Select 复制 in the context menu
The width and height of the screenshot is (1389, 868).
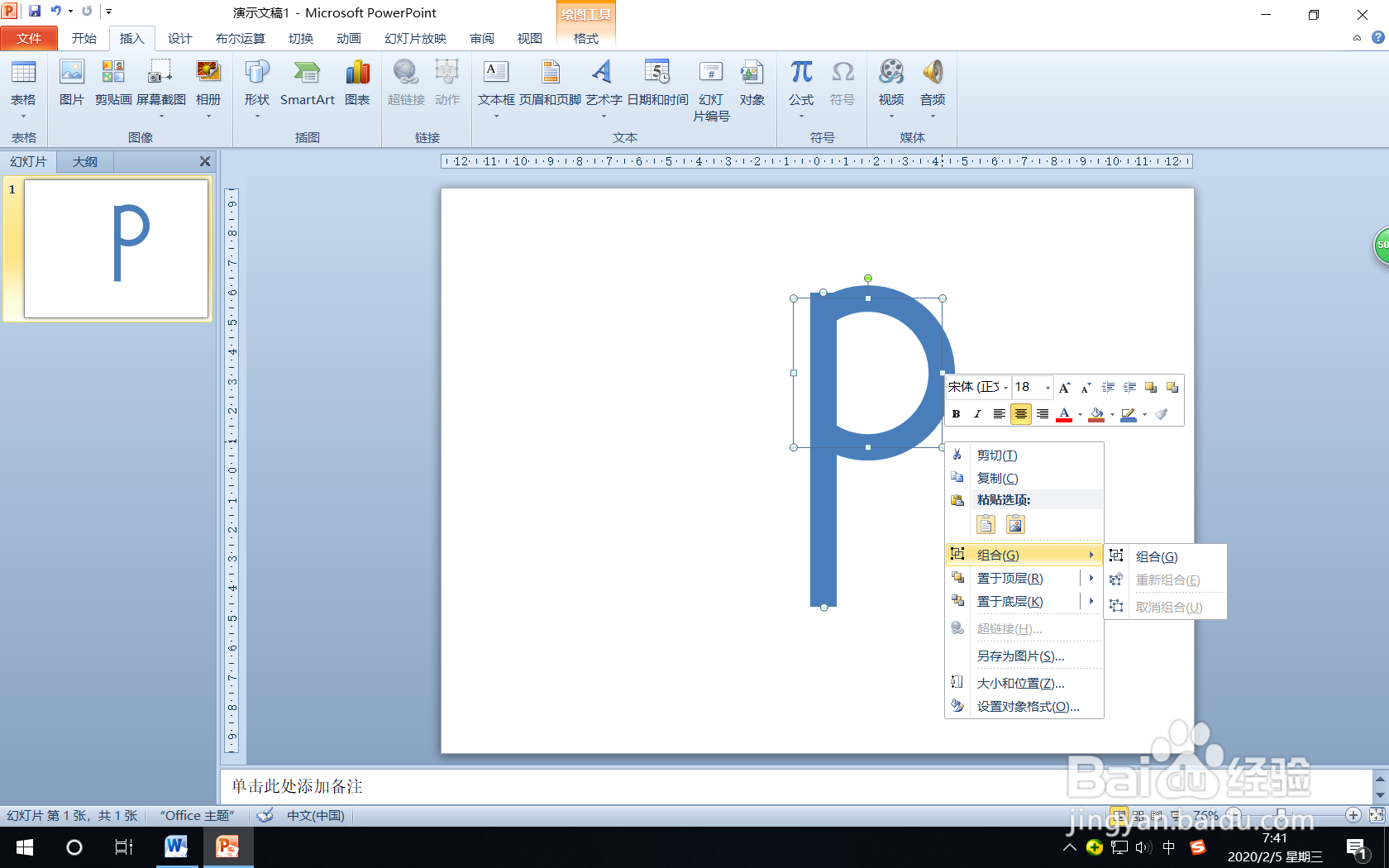[x=996, y=478]
